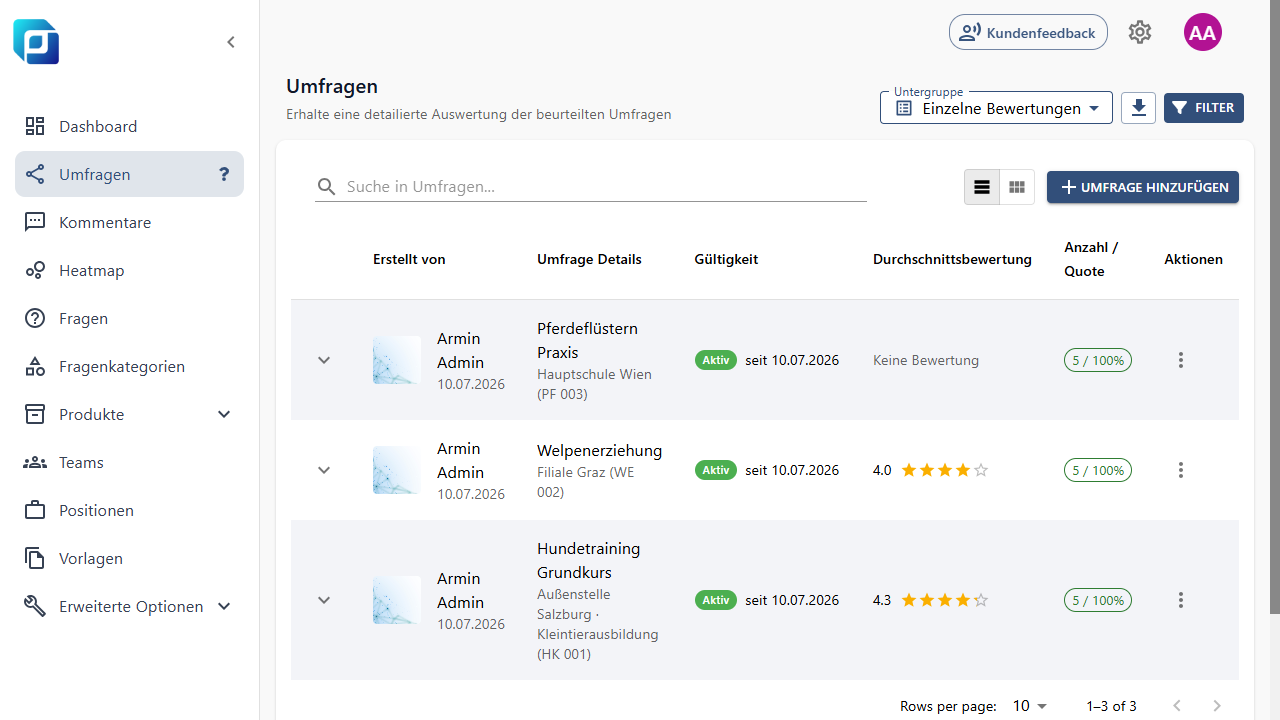Click the FILTER button

click(x=1204, y=108)
